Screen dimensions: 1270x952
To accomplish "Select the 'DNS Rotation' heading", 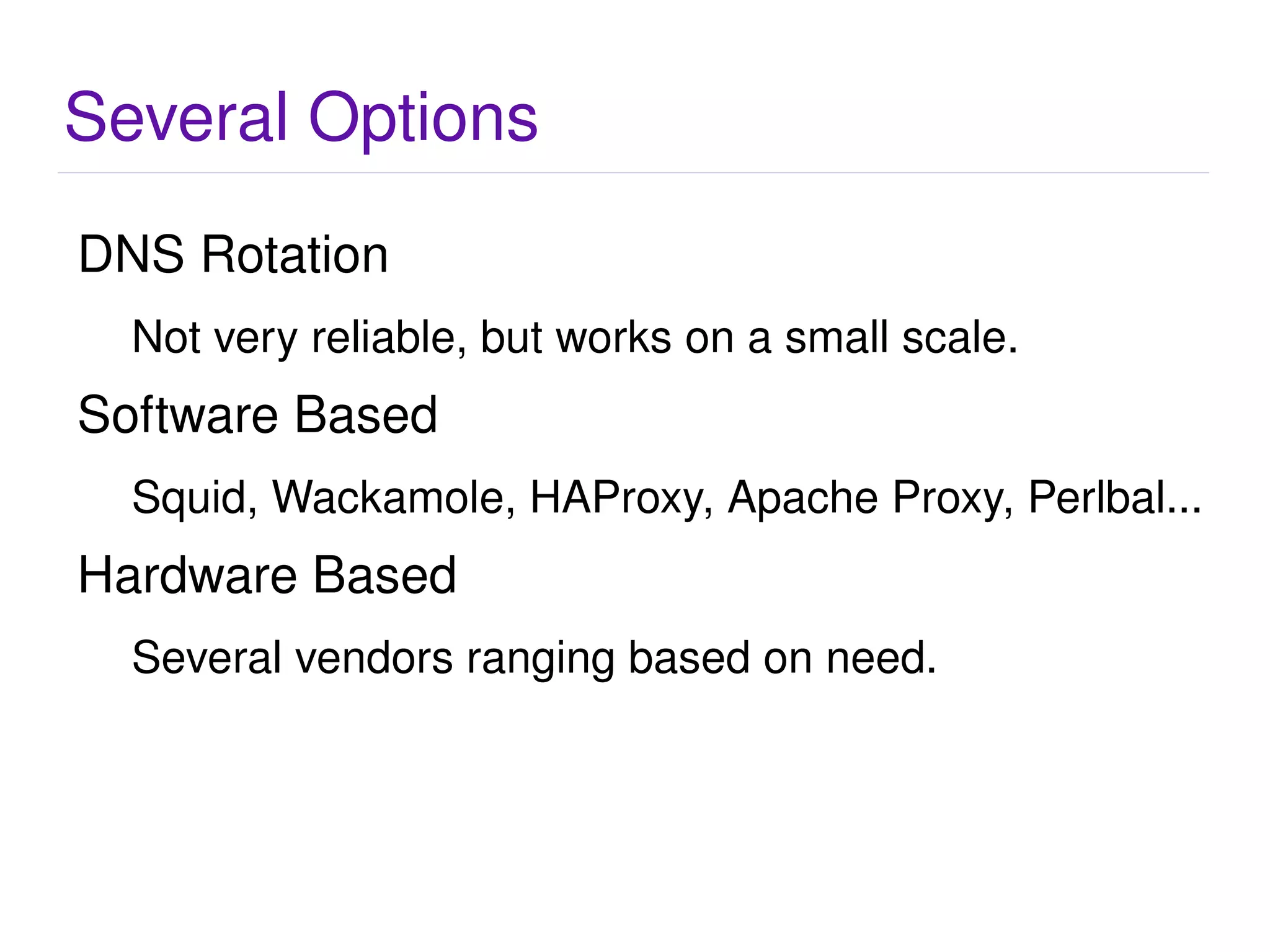I will [233, 254].
